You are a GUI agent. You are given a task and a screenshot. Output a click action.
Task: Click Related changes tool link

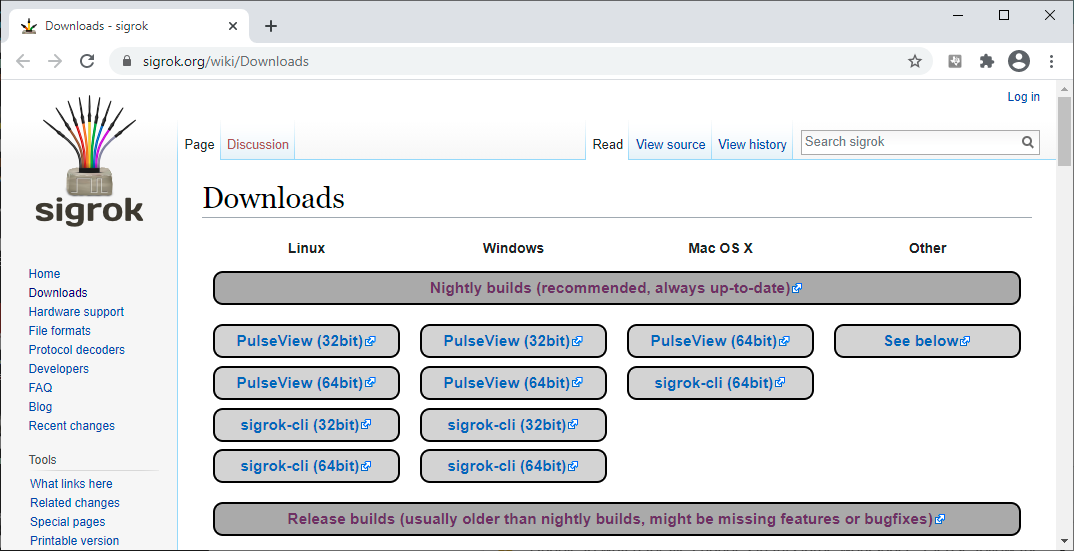tap(75, 503)
